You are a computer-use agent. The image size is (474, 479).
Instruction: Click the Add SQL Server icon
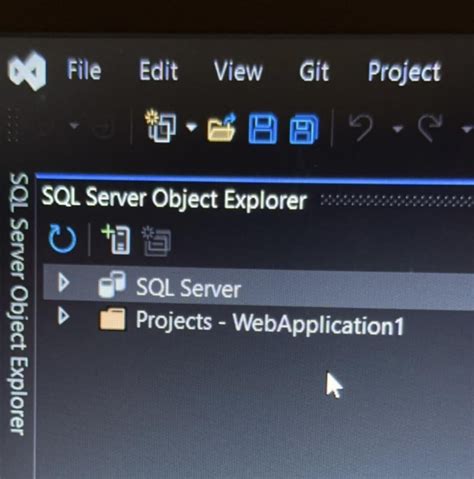click(x=116, y=239)
